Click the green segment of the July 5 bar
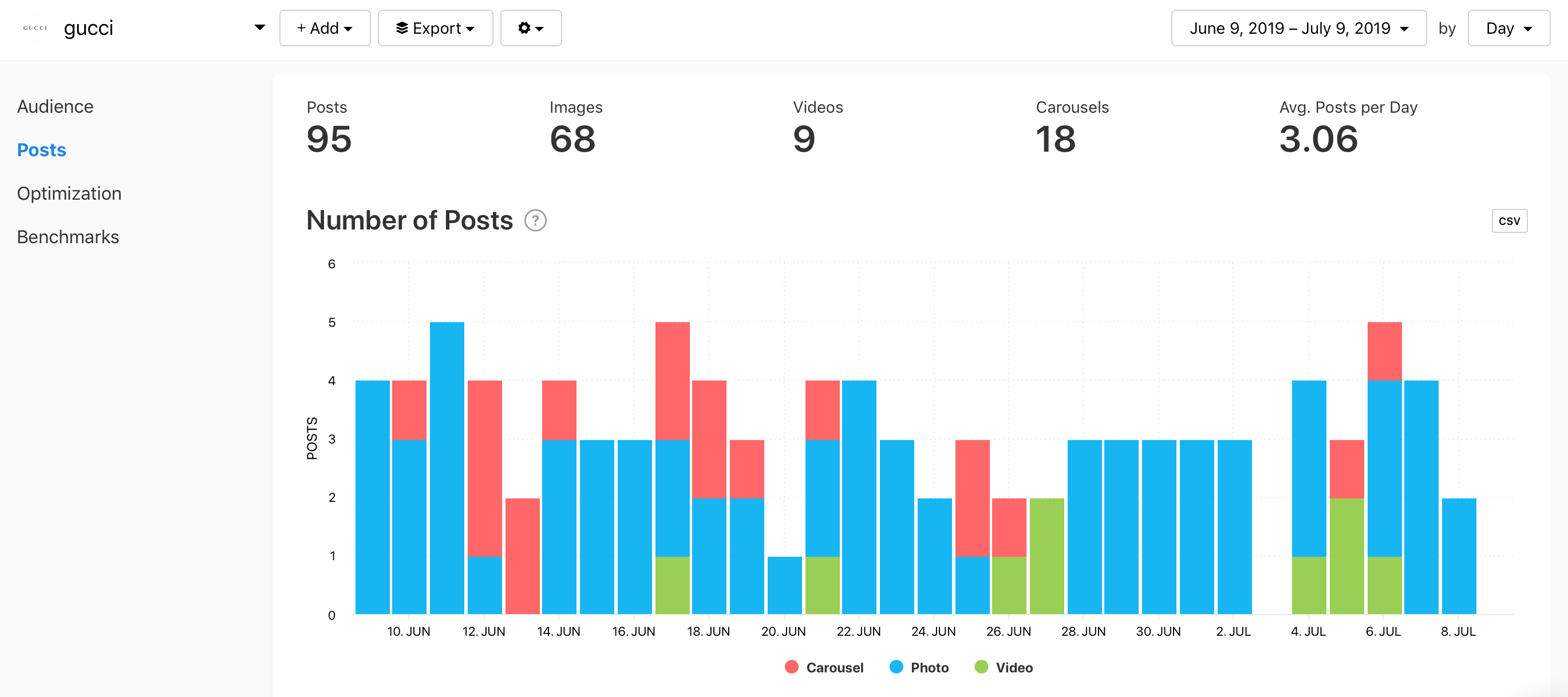Screen dimensions: 1568x697 click(1346, 556)
